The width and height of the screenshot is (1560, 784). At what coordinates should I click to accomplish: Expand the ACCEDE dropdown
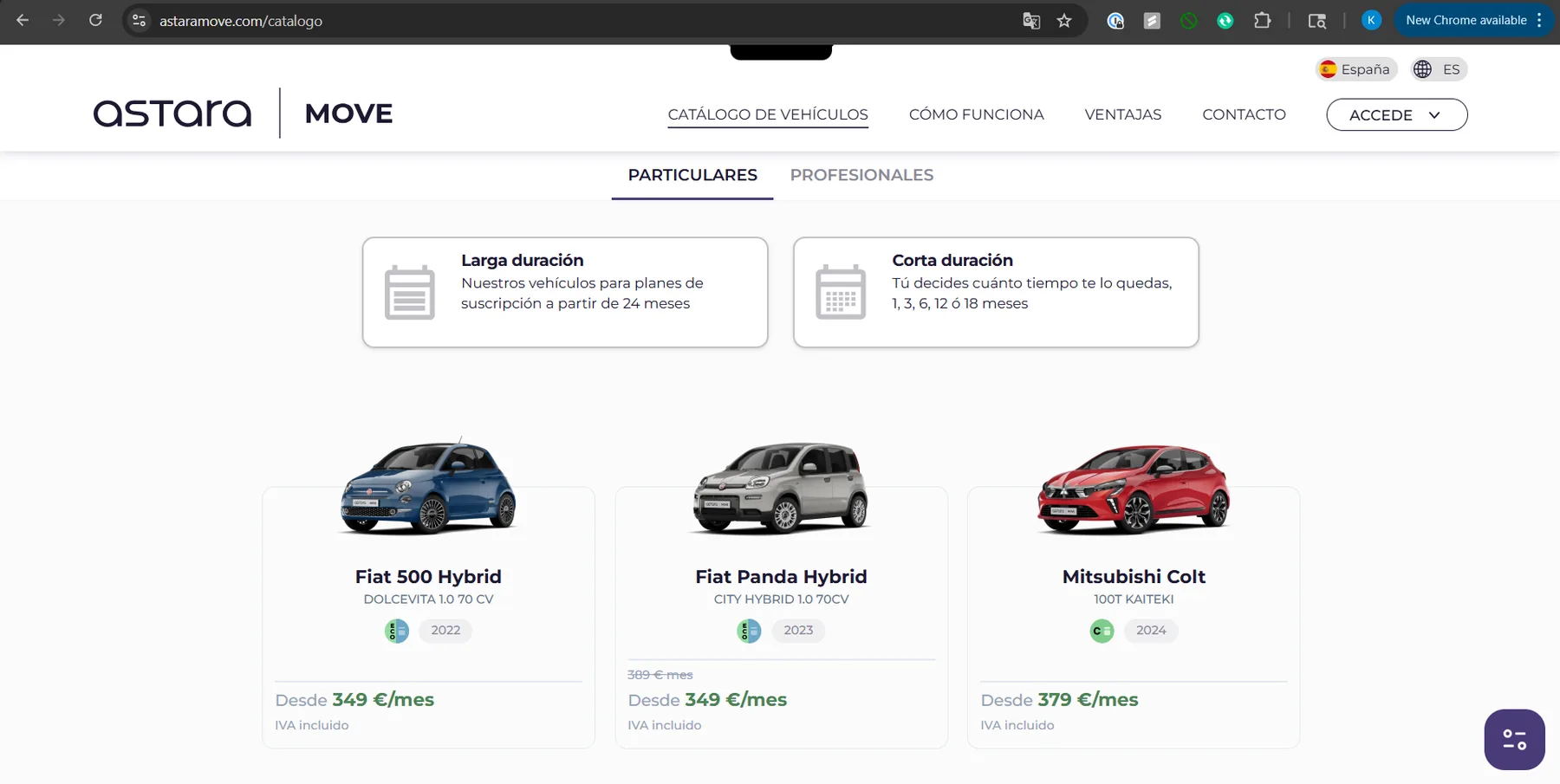pos(1396,114)
